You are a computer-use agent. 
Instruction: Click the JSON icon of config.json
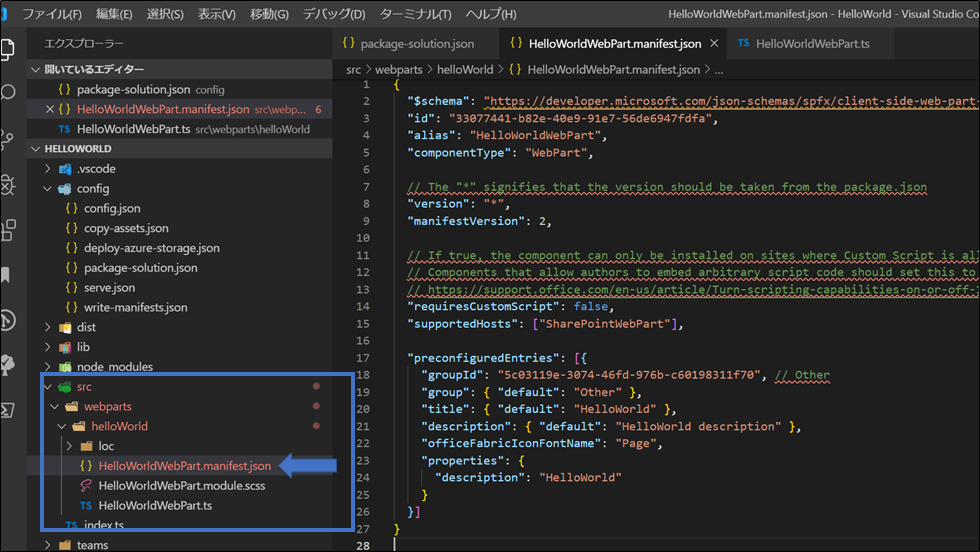(x=71, y=208)
